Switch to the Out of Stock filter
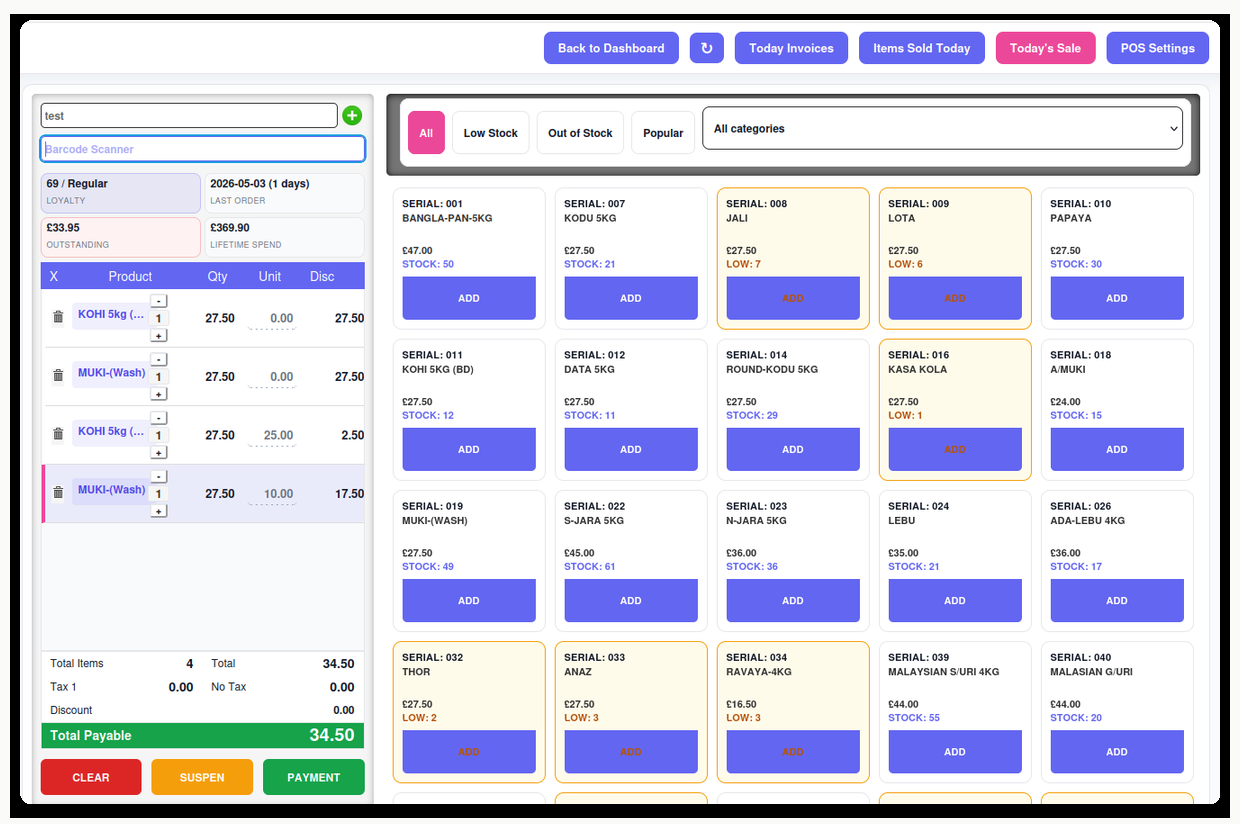The height and width of the screenshot is (824, 1240). 580,133
